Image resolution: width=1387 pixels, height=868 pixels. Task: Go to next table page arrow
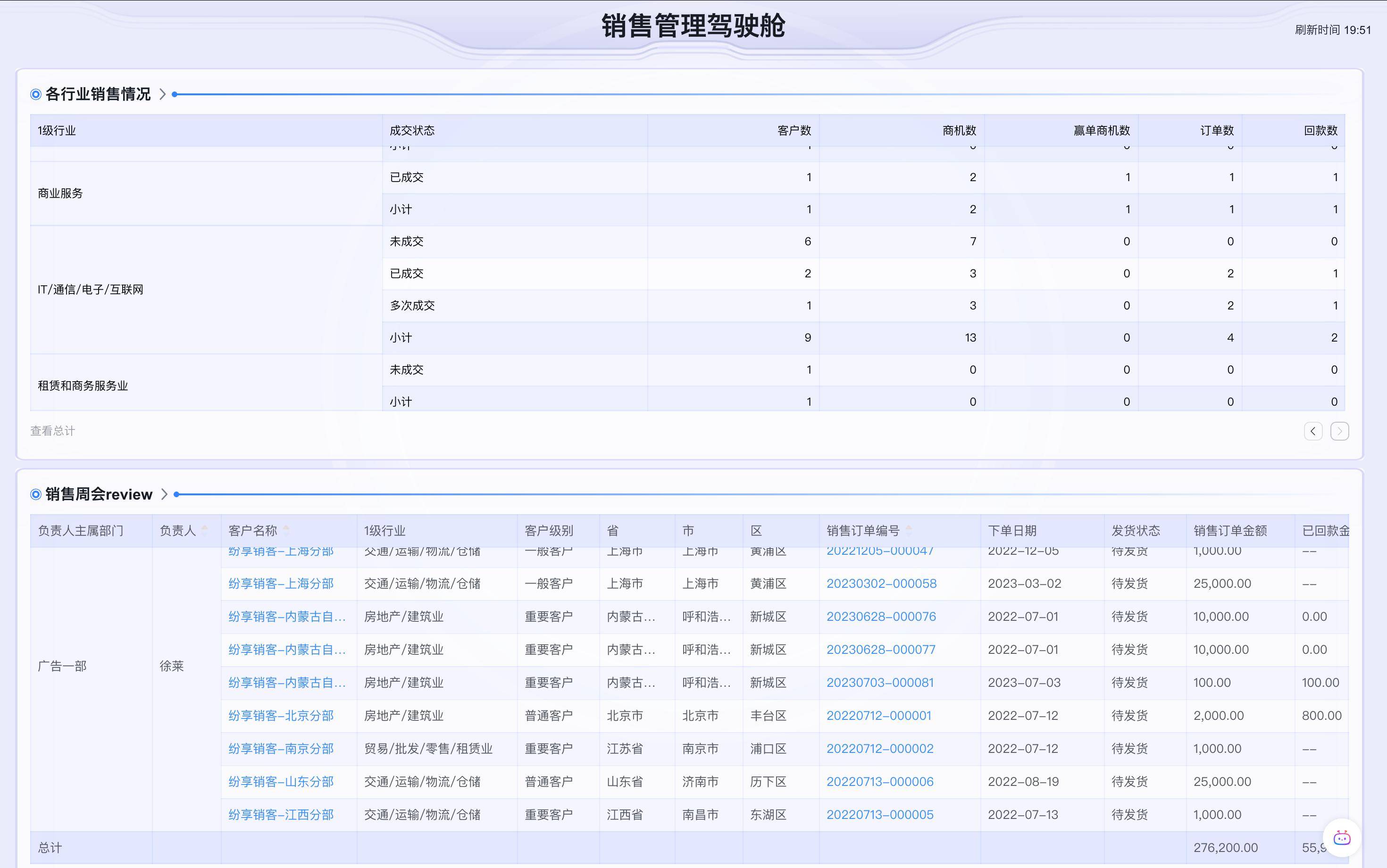(1339, 431)
